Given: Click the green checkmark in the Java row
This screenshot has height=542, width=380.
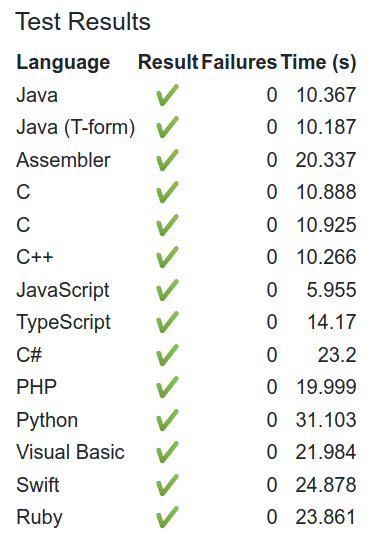Looking at the screenshot, I should tap(167, 95).
